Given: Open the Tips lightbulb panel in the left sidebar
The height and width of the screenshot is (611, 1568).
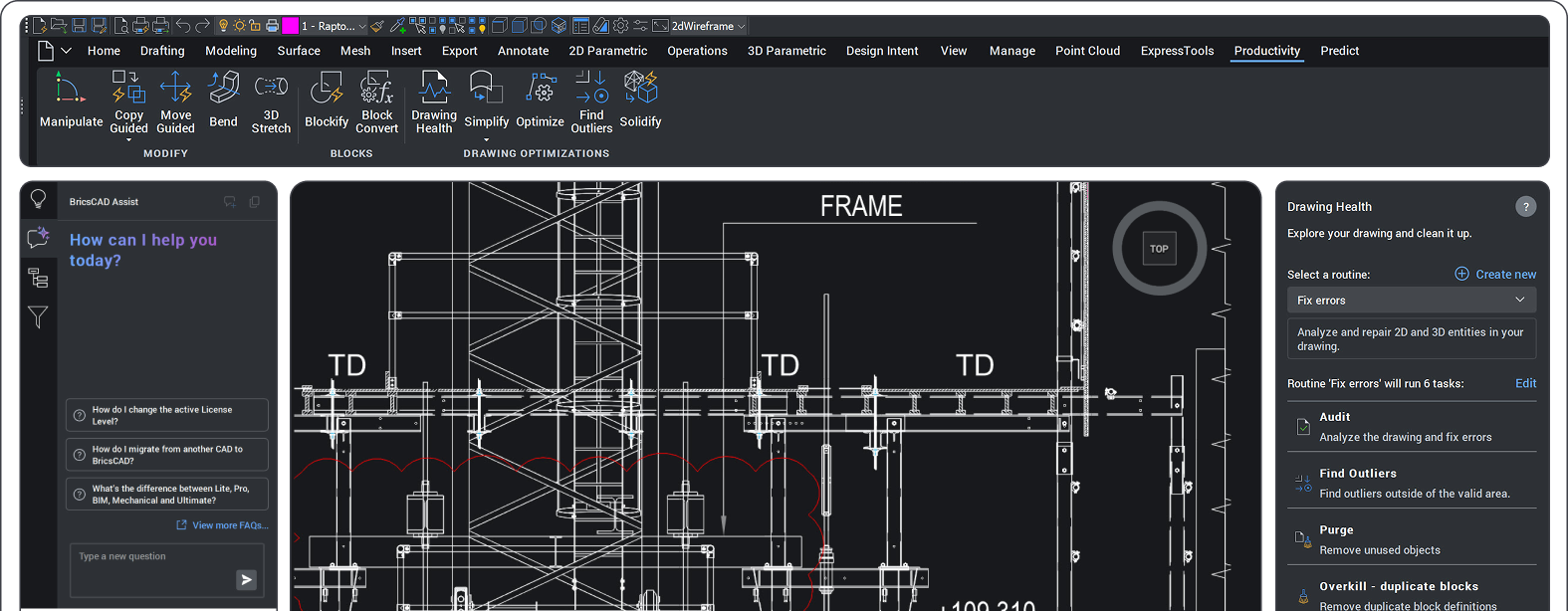Looking at the screenshot, I should pyautogui.click(x=38, y=198).
